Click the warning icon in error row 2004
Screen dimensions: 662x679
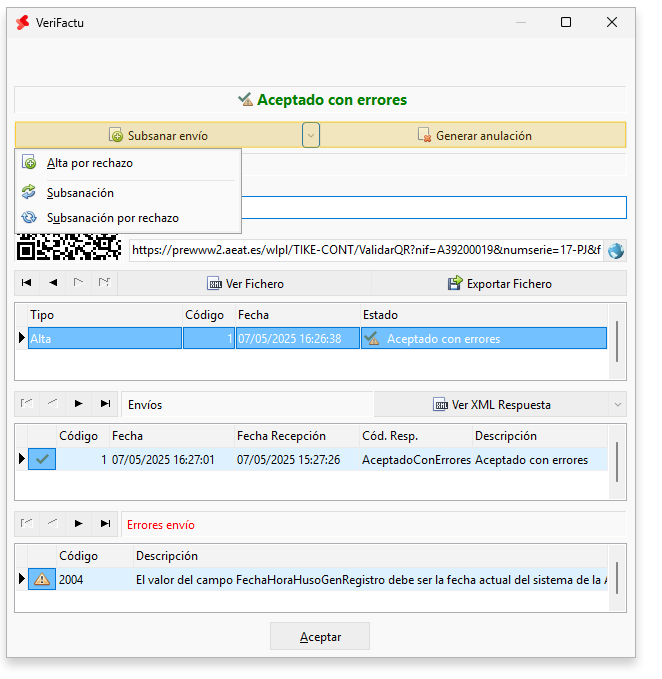[42, 579]
